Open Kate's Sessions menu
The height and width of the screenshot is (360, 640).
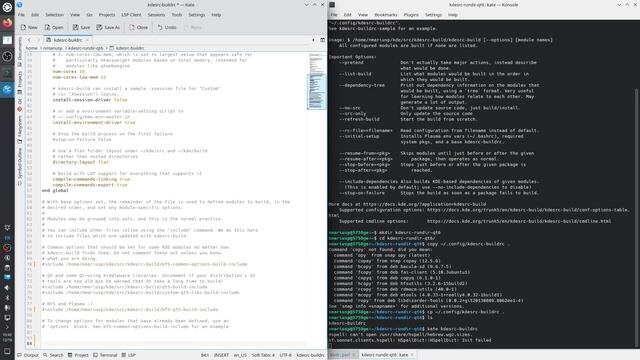(x=156, y=15)
